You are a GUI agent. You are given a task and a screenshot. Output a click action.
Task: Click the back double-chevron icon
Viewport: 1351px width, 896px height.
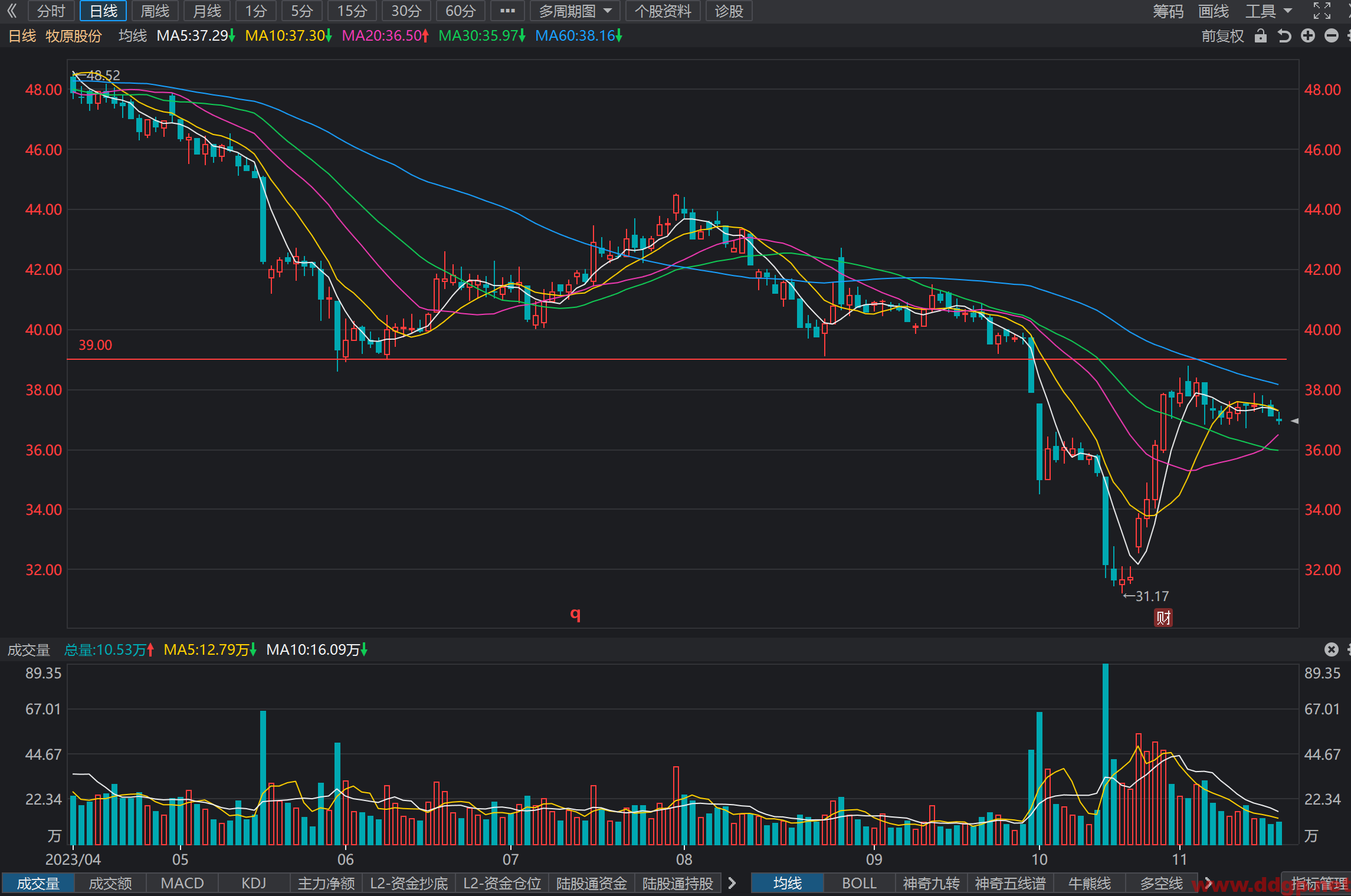coord(12,11)
